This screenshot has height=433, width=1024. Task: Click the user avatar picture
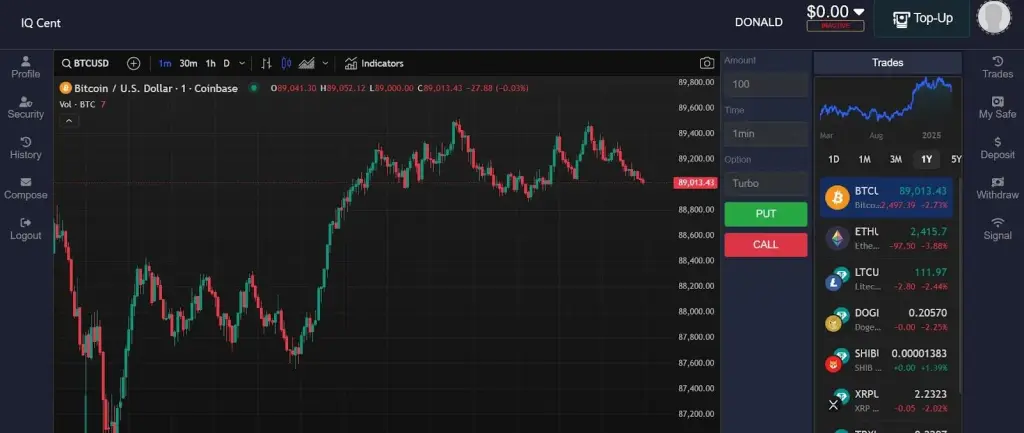pos(993,18)
